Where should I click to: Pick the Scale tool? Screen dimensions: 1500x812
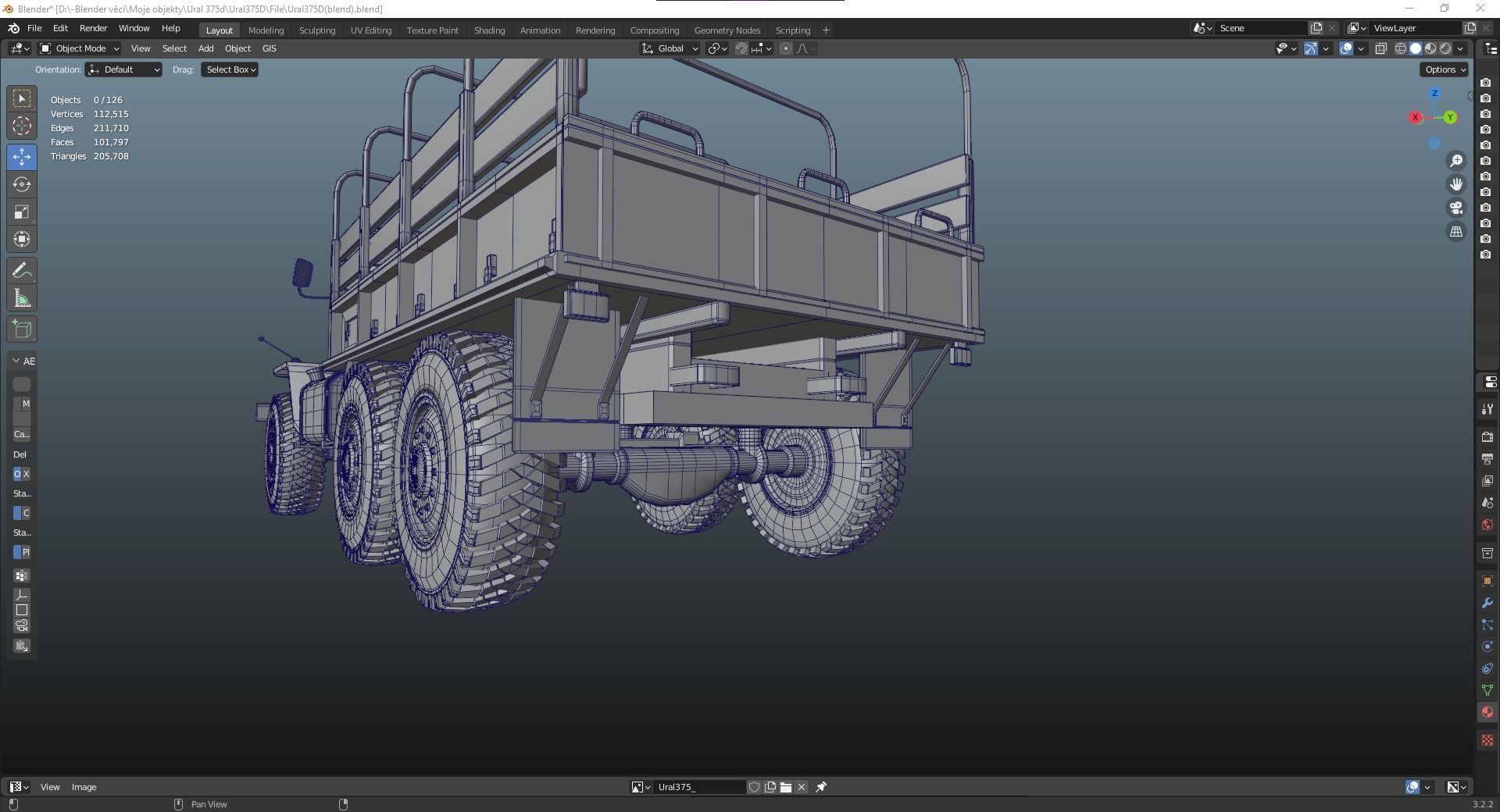(x=22, y=212)
